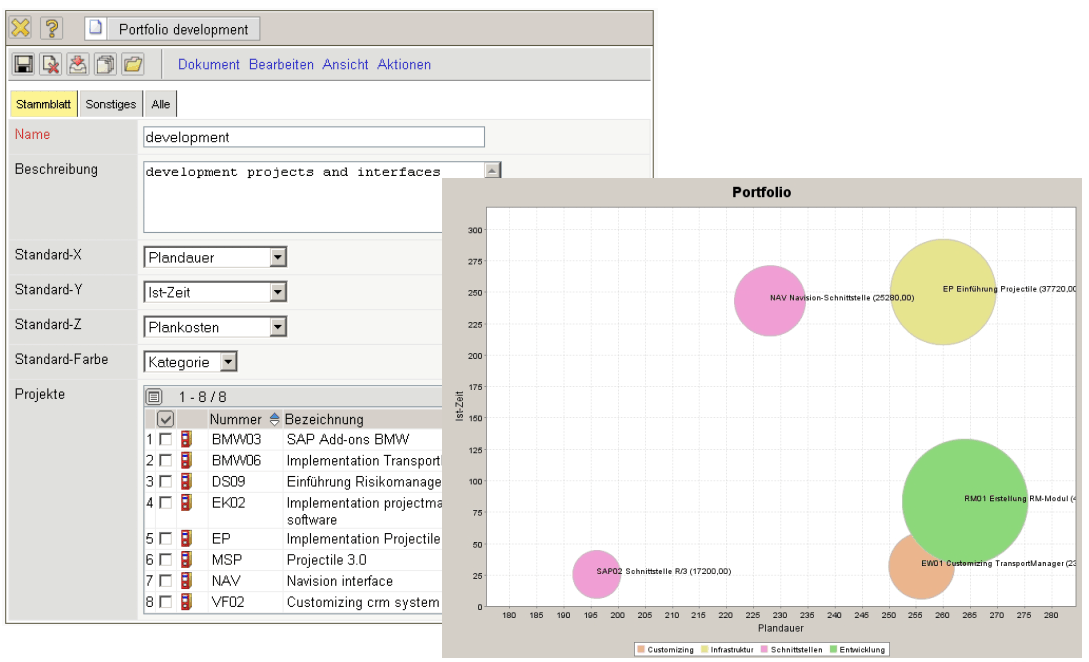Click the project icon for BMW03 row

pos(186,439)
